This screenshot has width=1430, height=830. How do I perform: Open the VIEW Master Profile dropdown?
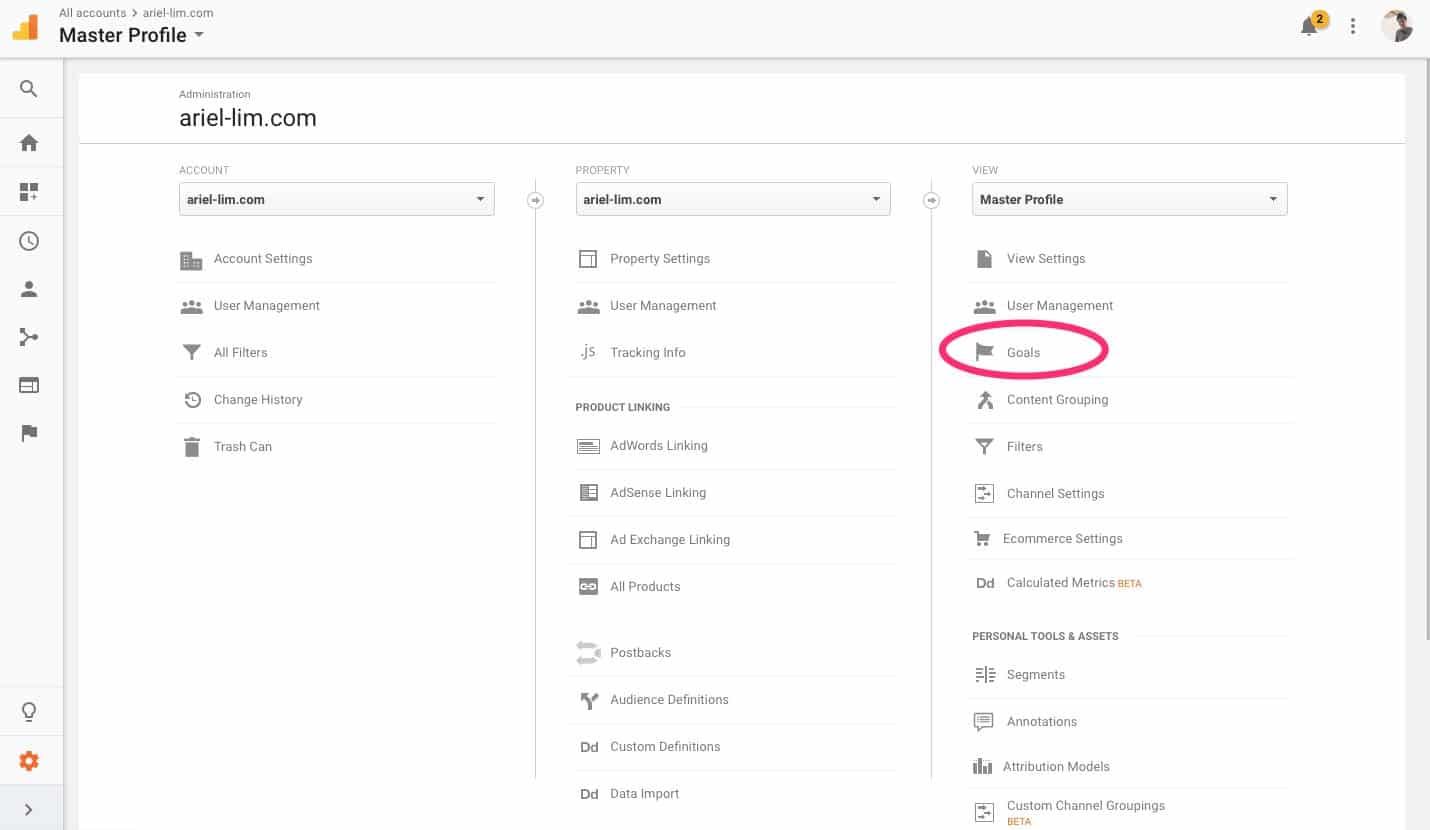pyautogui.click(x=1130, y=199)
